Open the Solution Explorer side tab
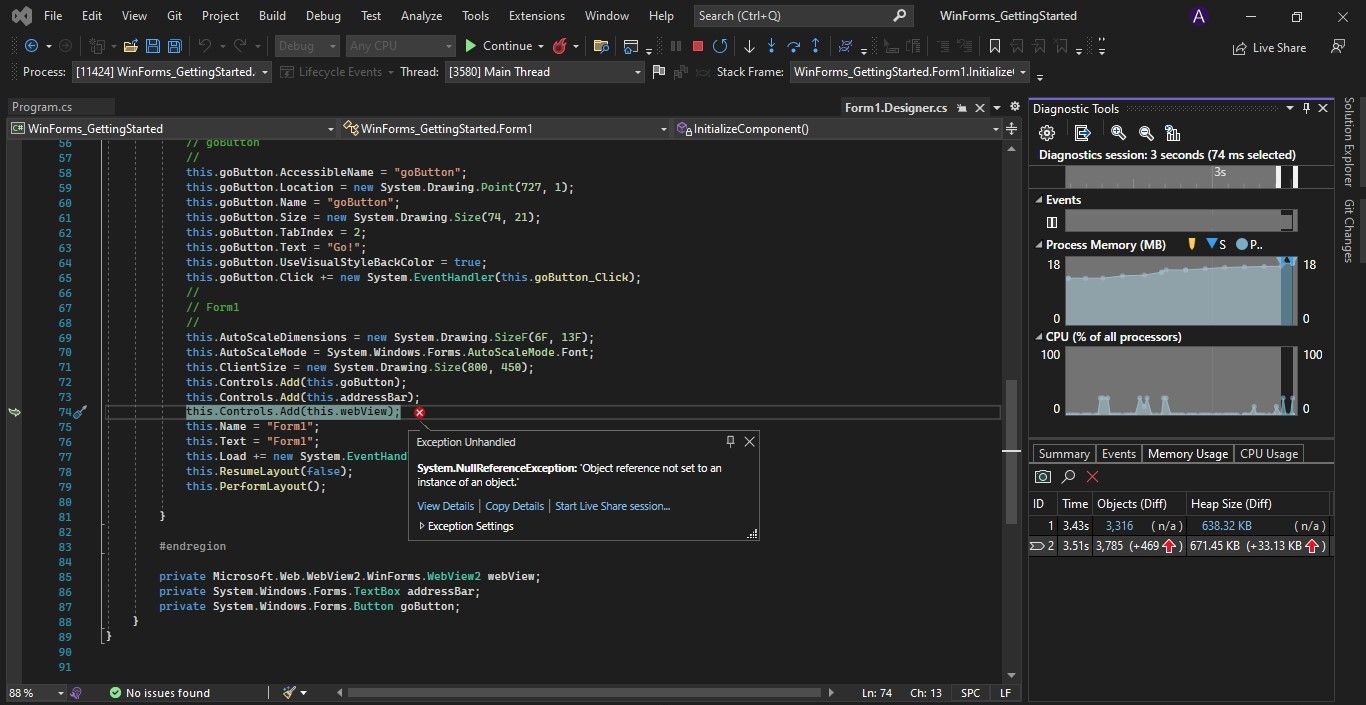 tap(1348, 142)
